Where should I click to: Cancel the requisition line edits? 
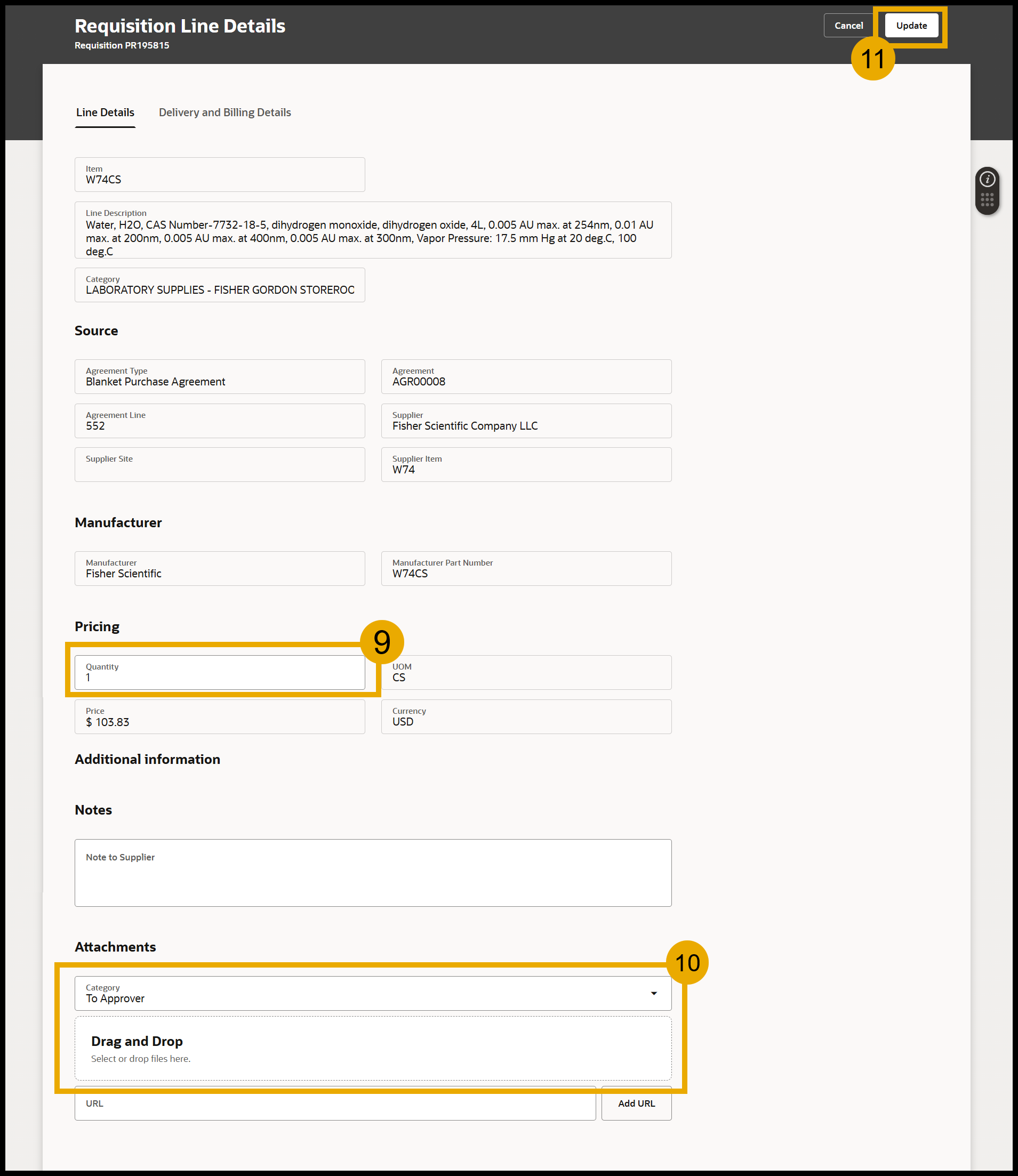click(848, 25)
